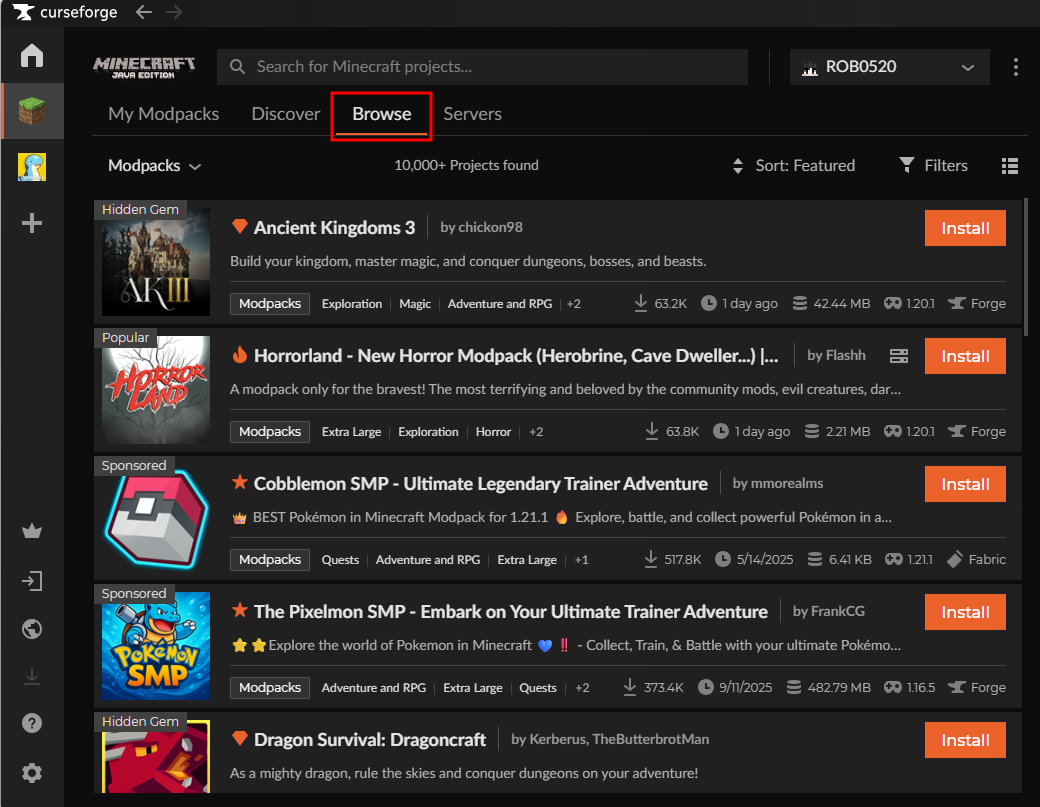Click the Horror tag on Horrorland

click(x=493, y=432)
